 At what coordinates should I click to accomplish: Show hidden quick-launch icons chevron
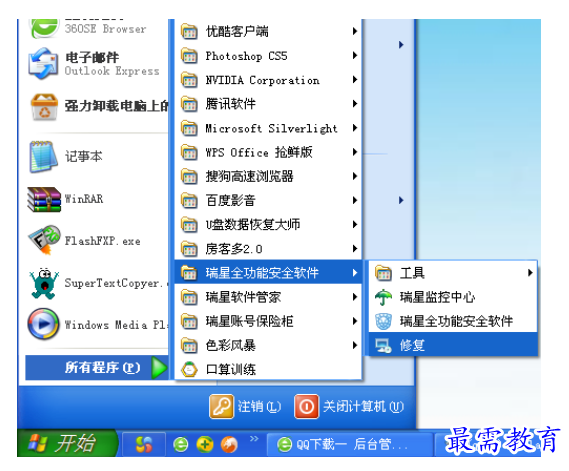[254, 439]
